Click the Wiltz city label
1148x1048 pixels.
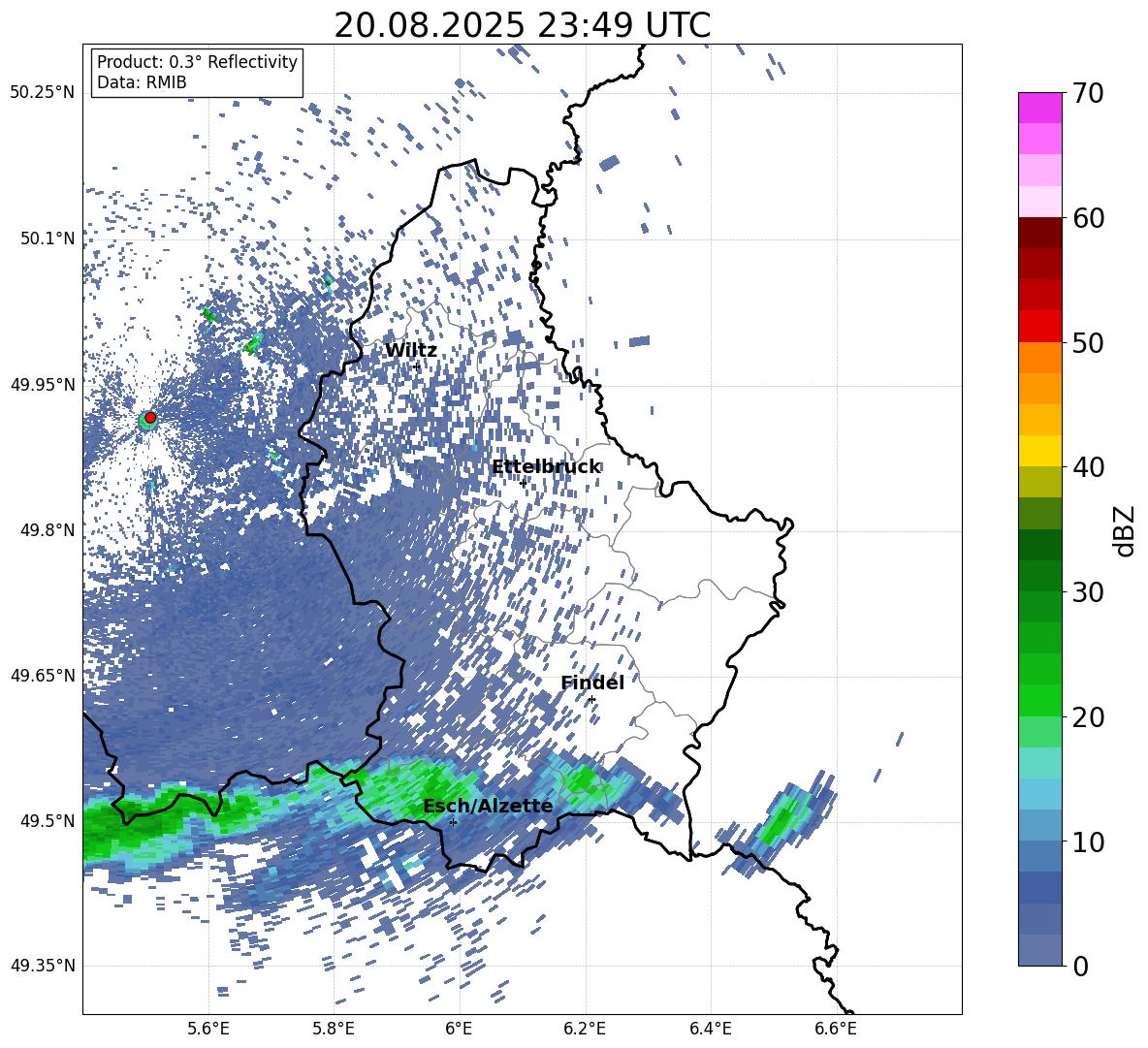click(411, 350)
